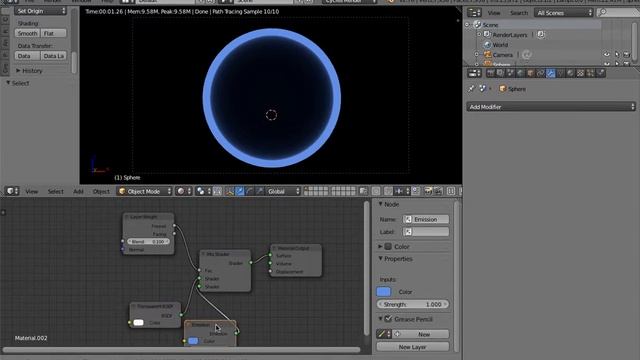Open the Outliner View menu
This screenshot has width=640, height=360.
pos(494,13)
